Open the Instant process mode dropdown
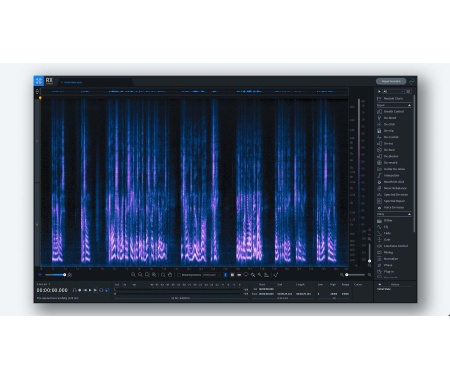Screen dimensions: 450x380 coord(210,275)
